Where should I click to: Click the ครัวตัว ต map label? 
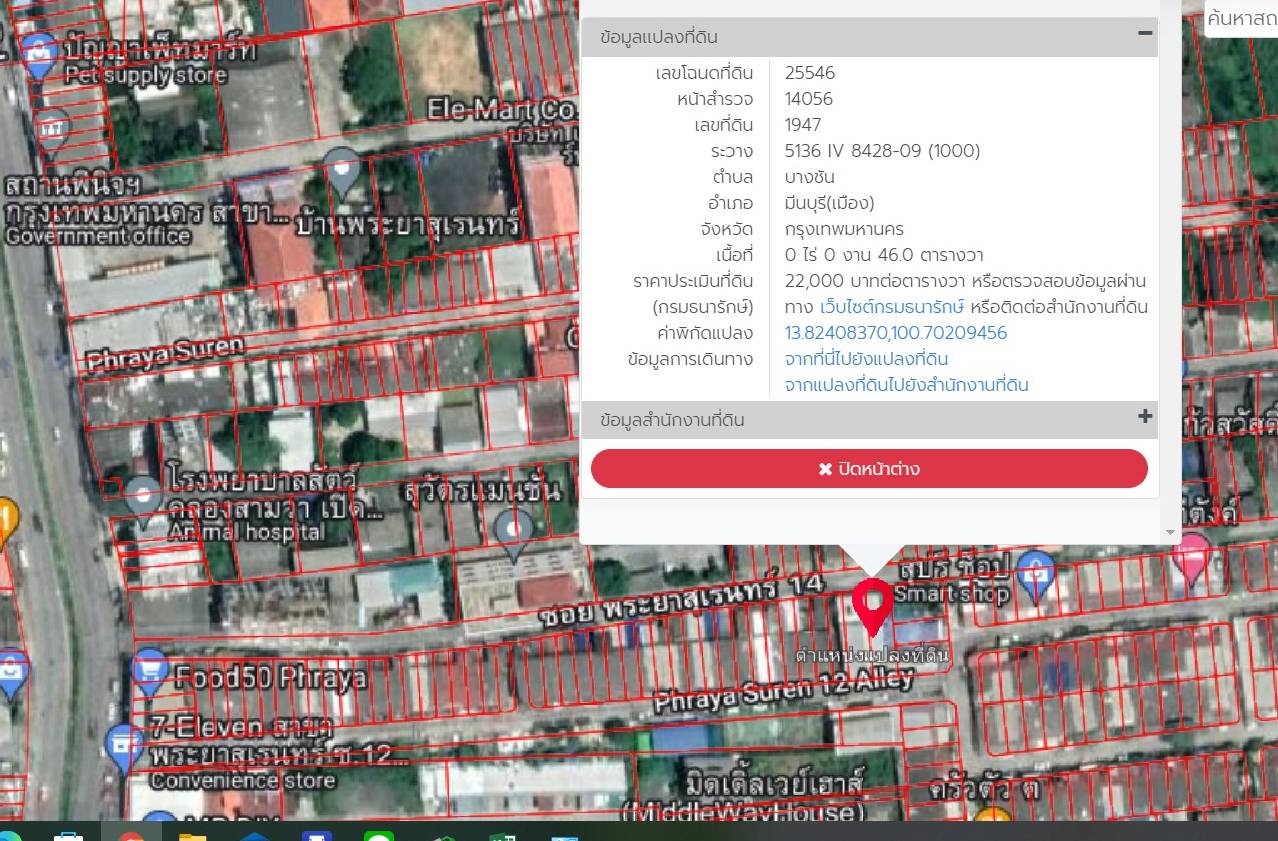(x=983, y=789)
